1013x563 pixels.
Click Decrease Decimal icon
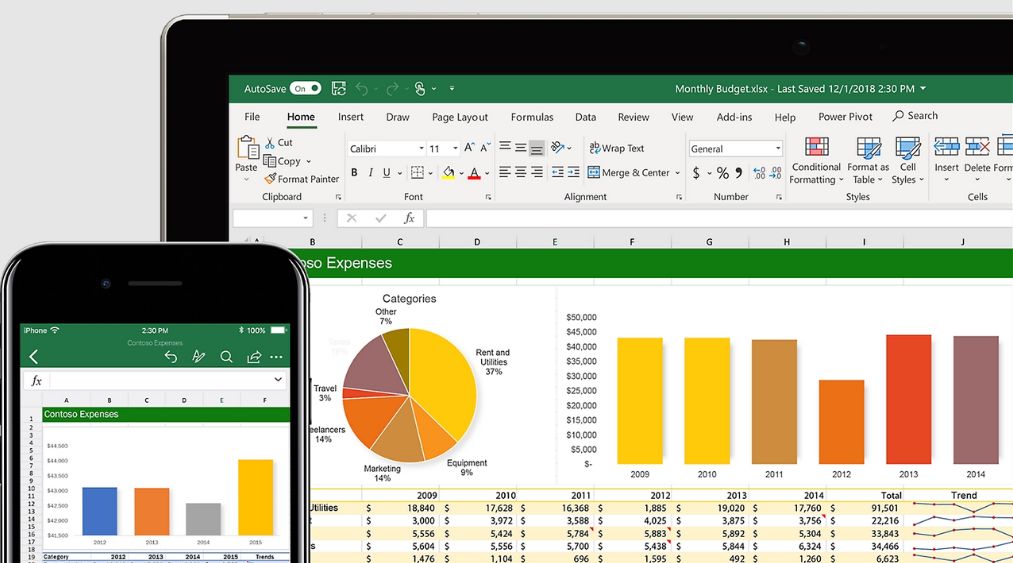(775, 173)
